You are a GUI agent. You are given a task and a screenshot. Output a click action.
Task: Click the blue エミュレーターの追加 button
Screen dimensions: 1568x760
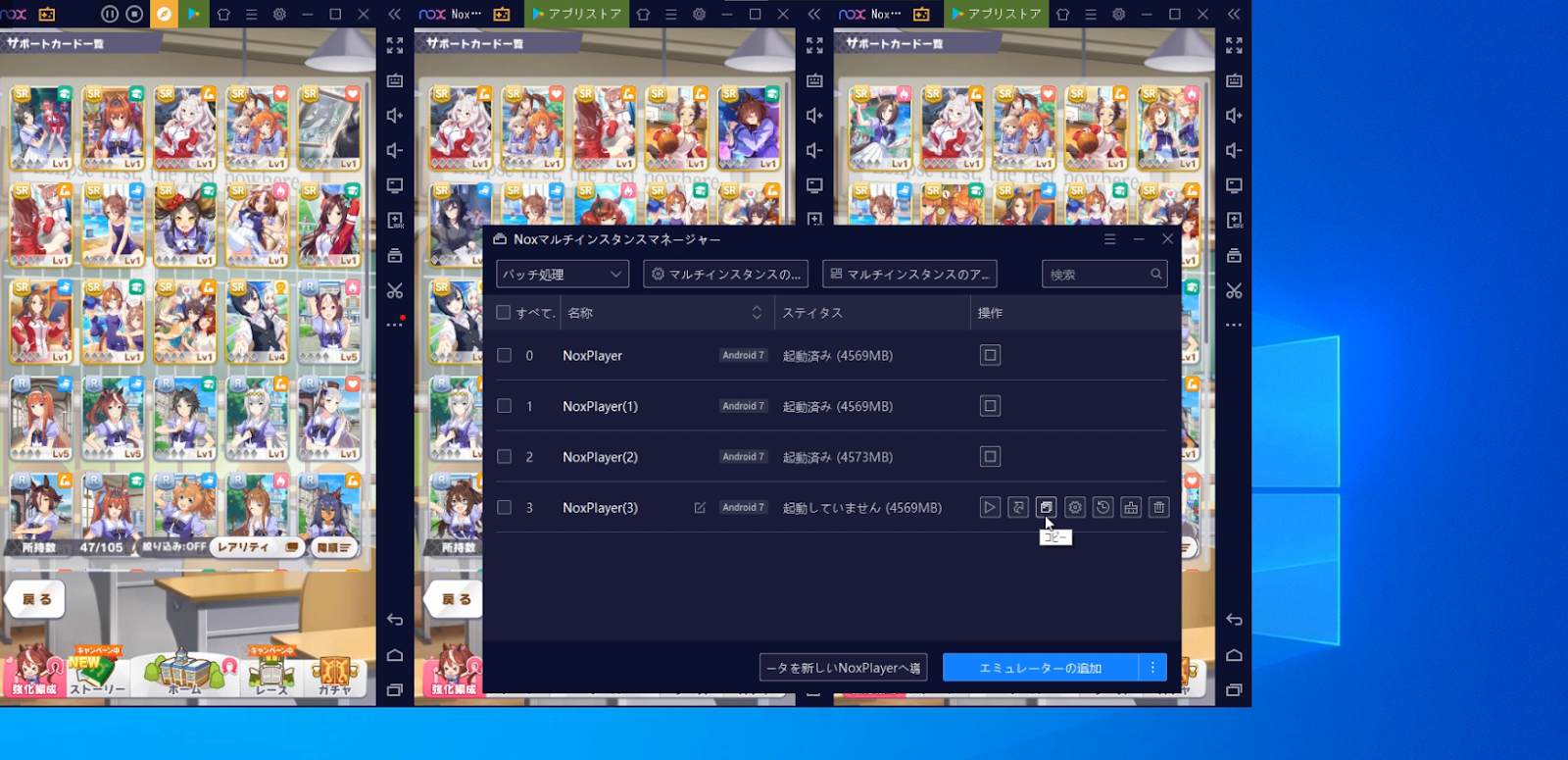click(1041, 668)
